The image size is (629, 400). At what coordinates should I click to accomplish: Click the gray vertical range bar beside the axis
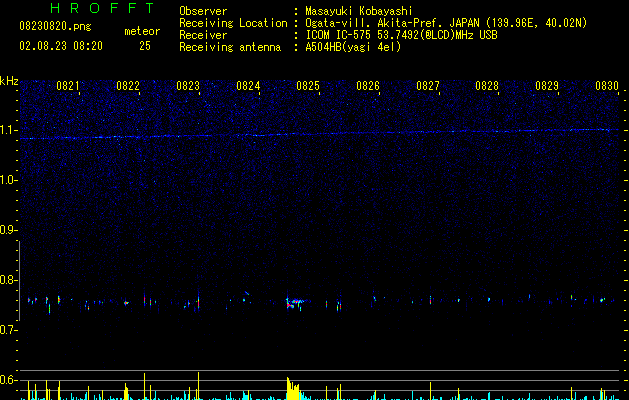[19, 280]
